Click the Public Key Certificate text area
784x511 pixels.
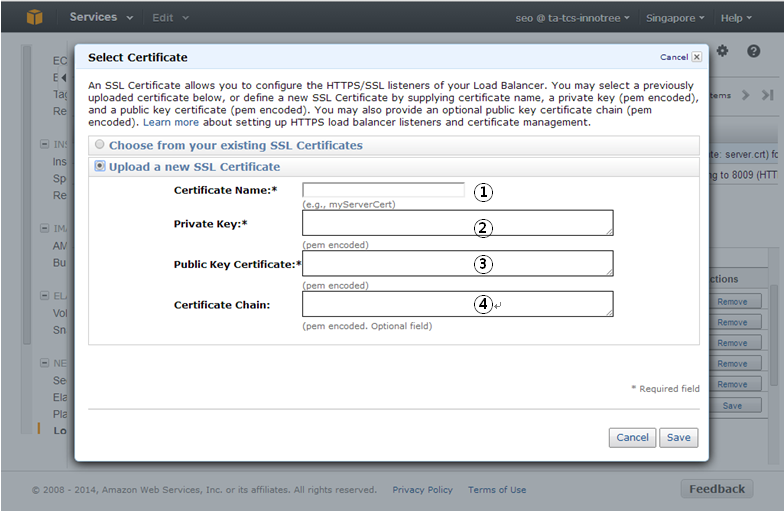coord(458,264)
